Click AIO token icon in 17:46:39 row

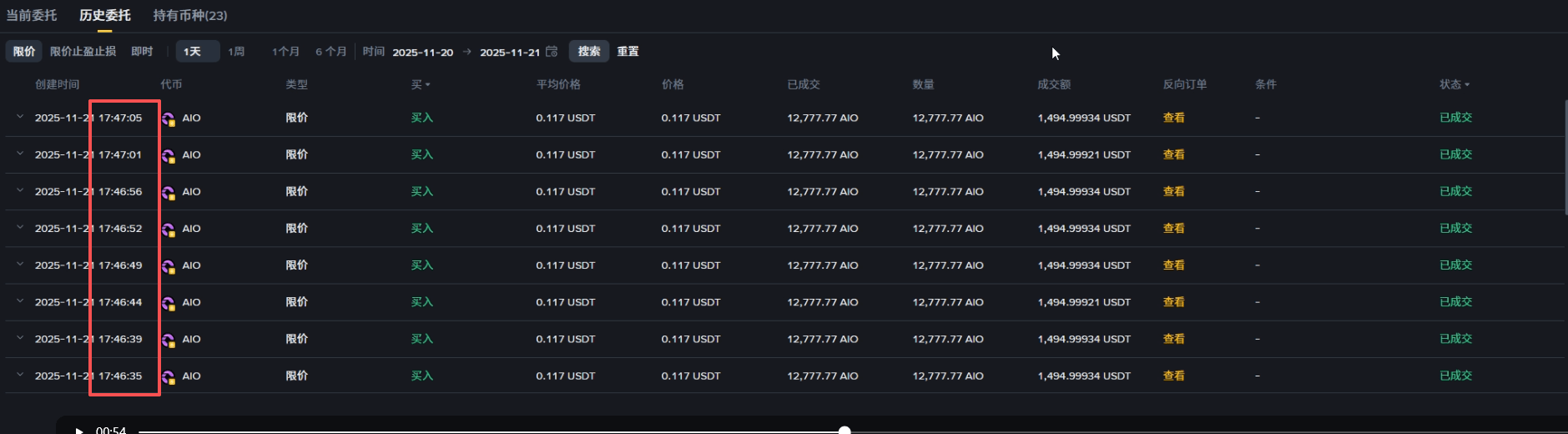click(169, 341)
